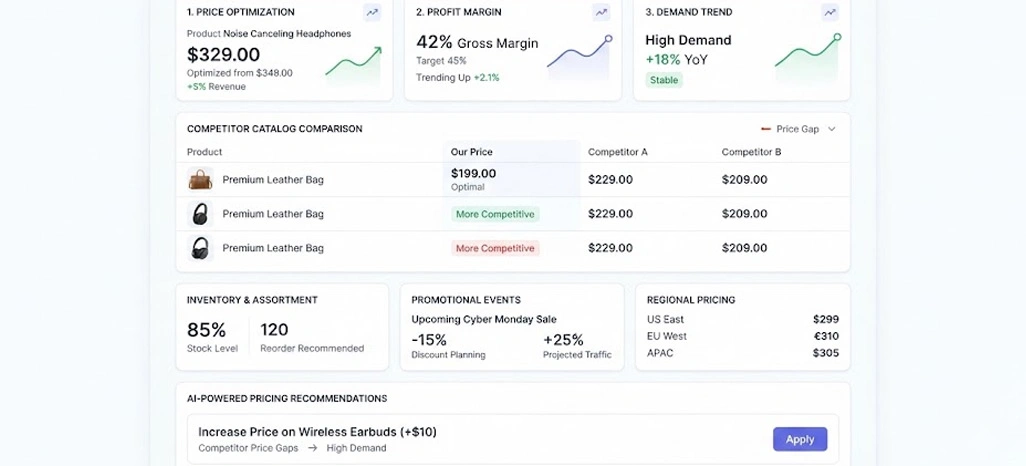Open the Profit Margin trend icon
The width and height of the screenshot is (1026, 466).
click(x=601, y=12)
